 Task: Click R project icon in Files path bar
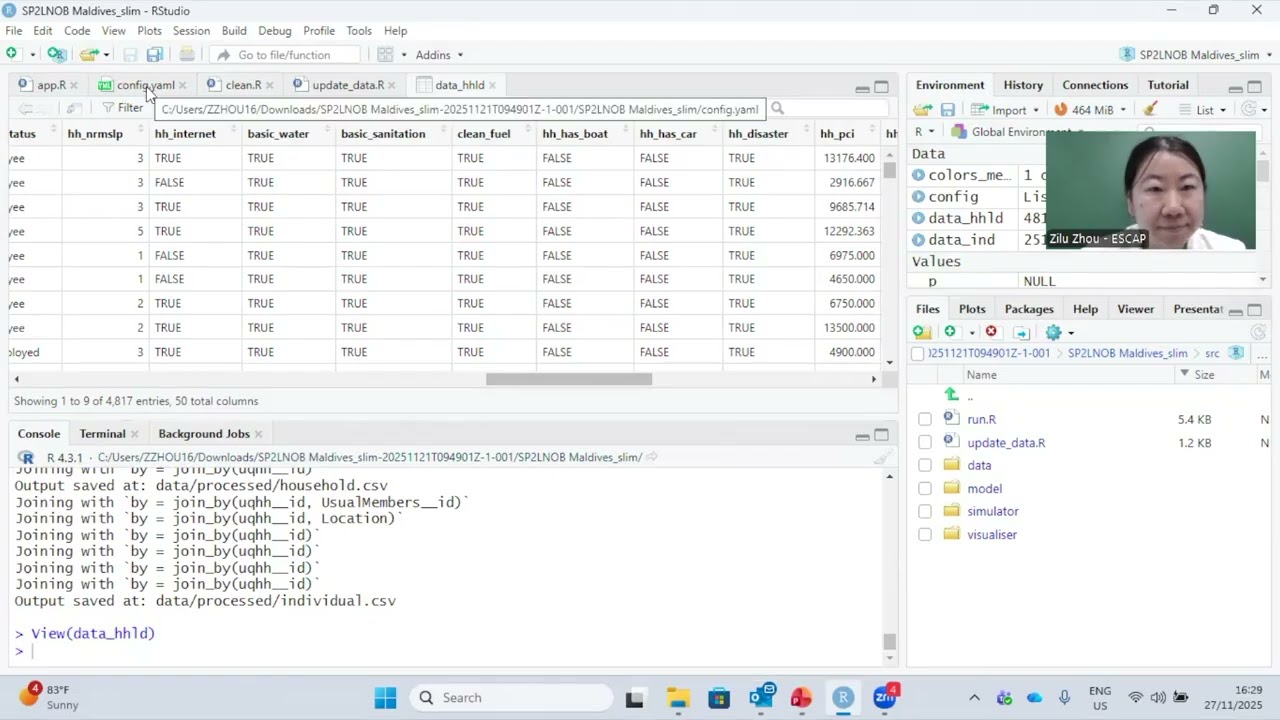1236,353
